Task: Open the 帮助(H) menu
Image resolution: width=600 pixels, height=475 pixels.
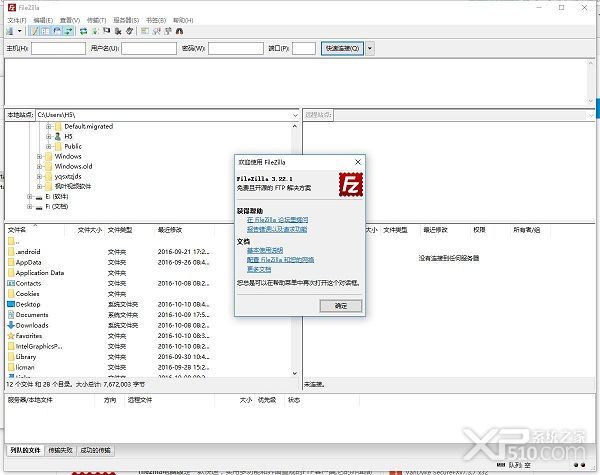Action: click(x=183, y=20)
